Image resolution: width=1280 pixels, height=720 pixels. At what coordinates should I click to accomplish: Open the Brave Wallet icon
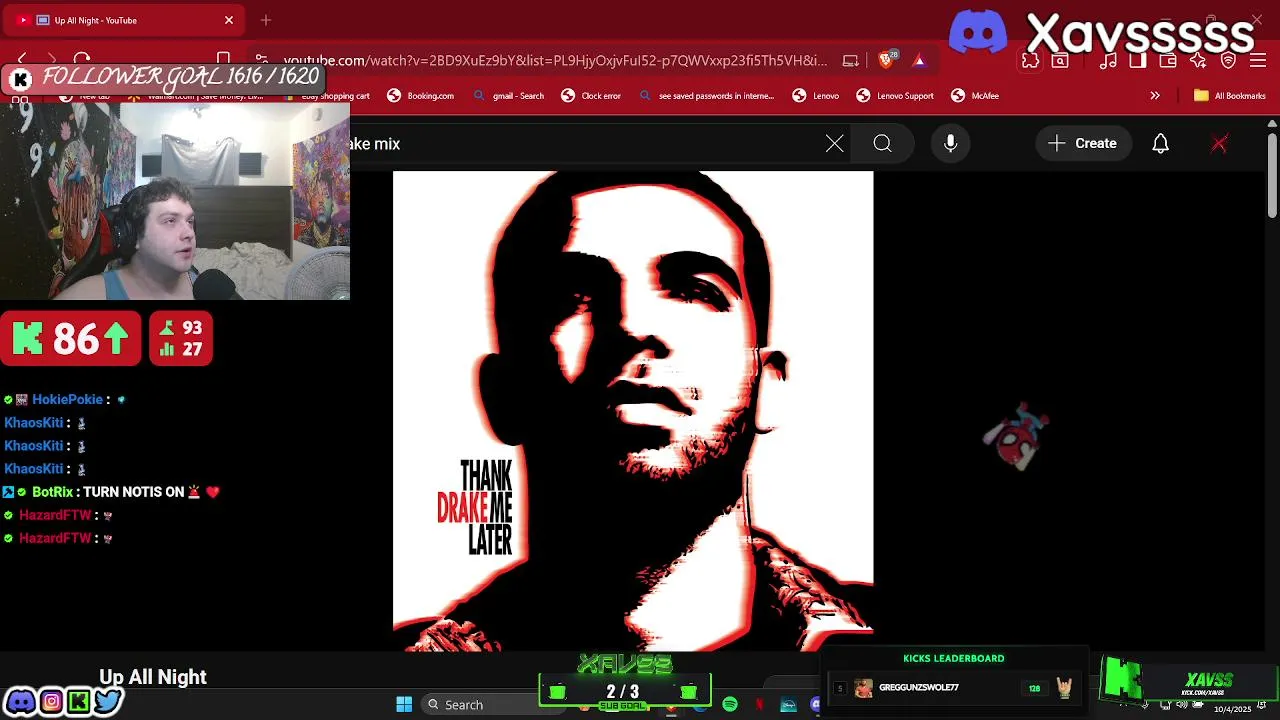coord(1168,61)
